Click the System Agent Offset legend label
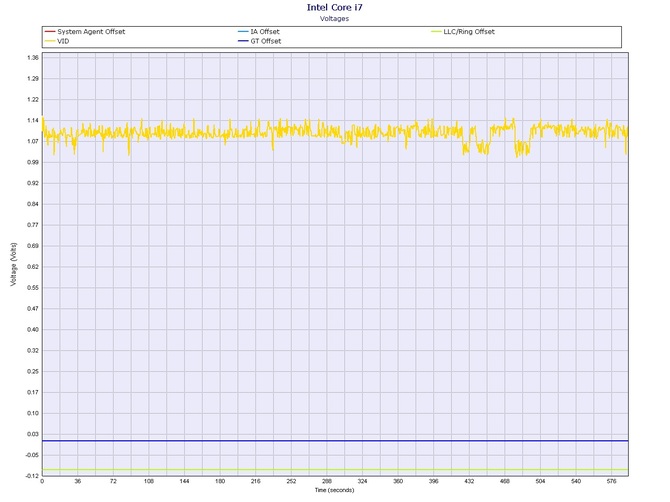This screenshot has height=502, width=670. point(91,32)
